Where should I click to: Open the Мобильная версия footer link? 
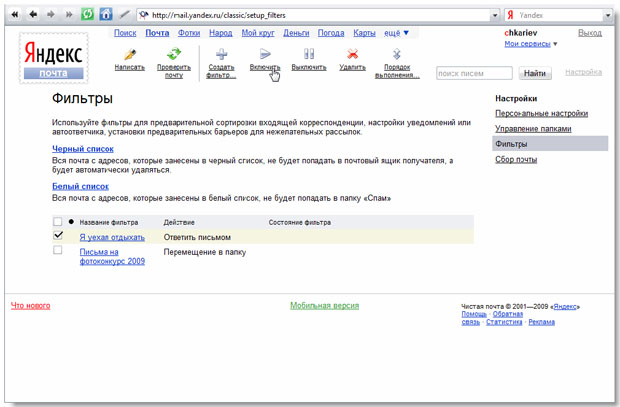click(324, 305)
